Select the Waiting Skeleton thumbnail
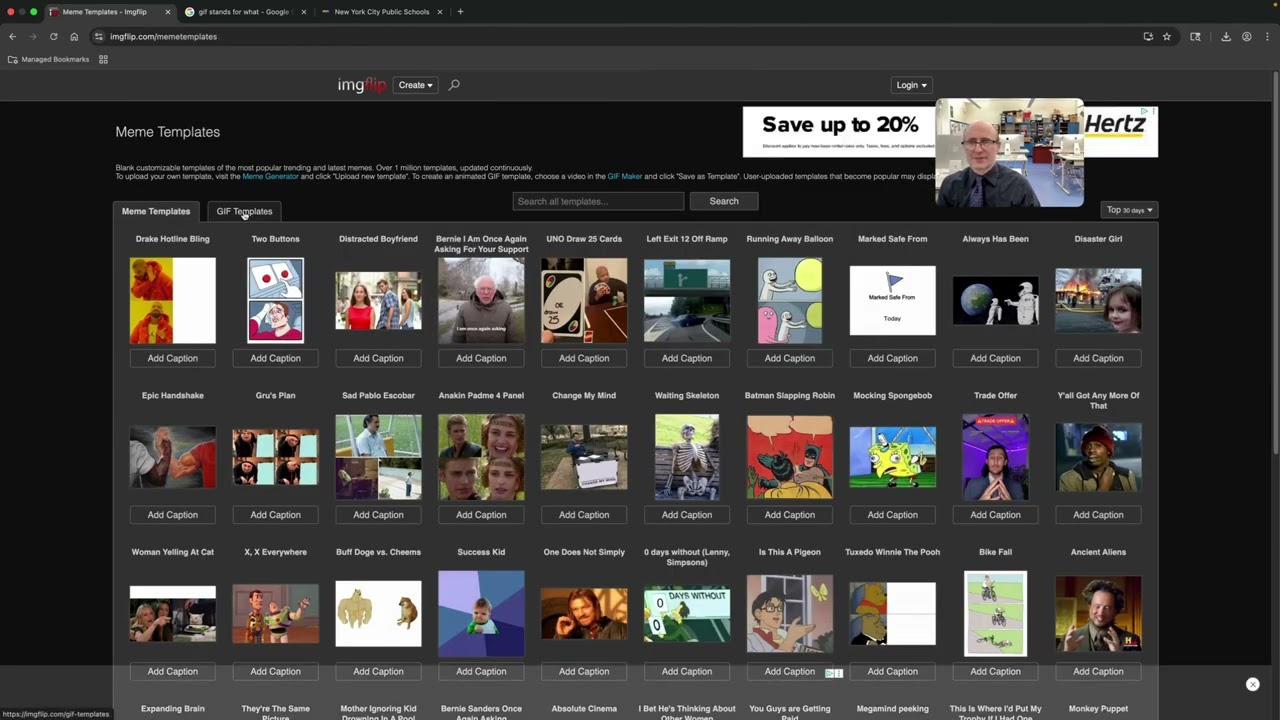Image resolution: width=1280 pixels, height=720 pixels. 687,457
